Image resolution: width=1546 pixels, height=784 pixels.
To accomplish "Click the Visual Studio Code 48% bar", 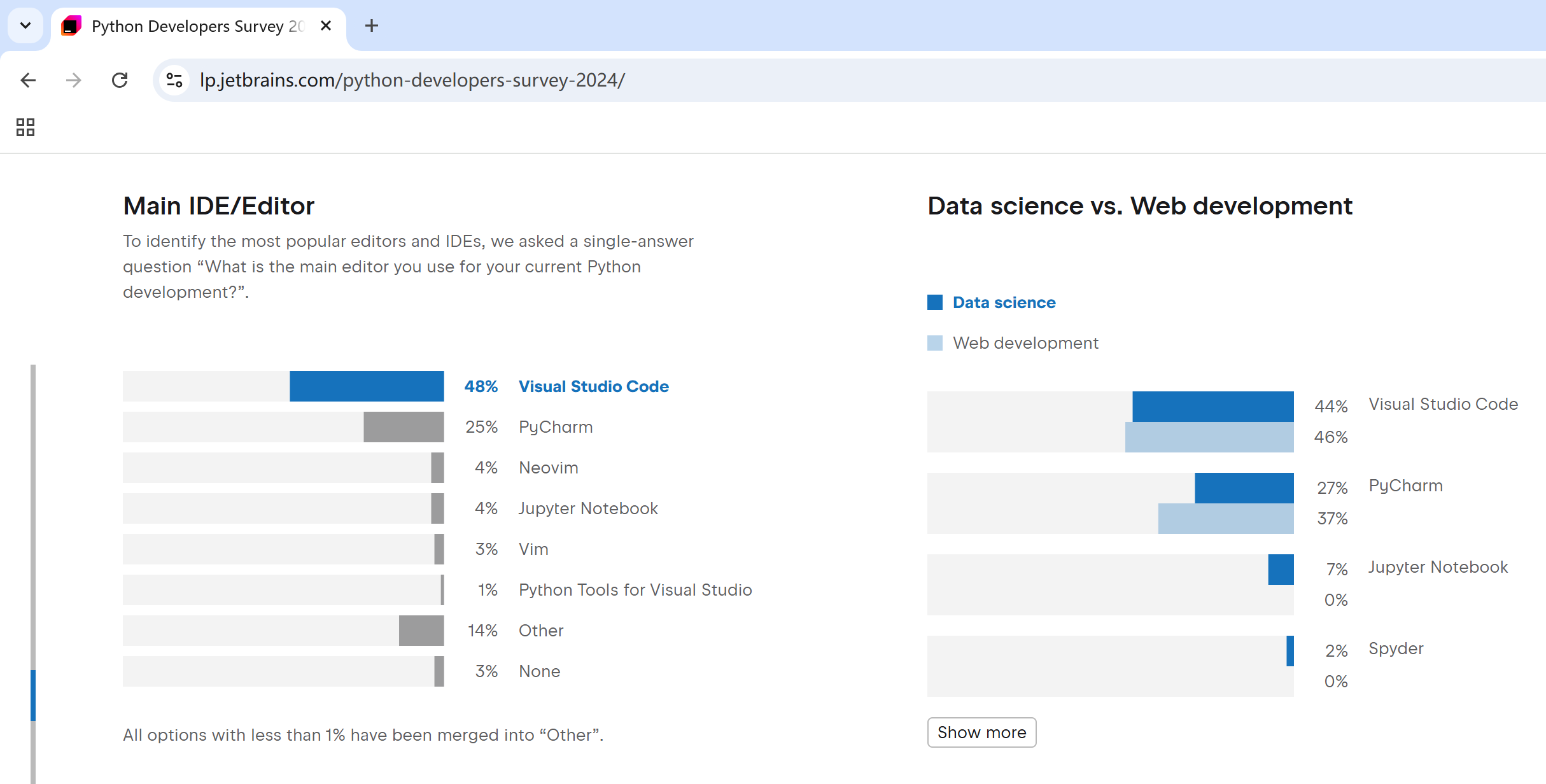I will coord(367,386).
